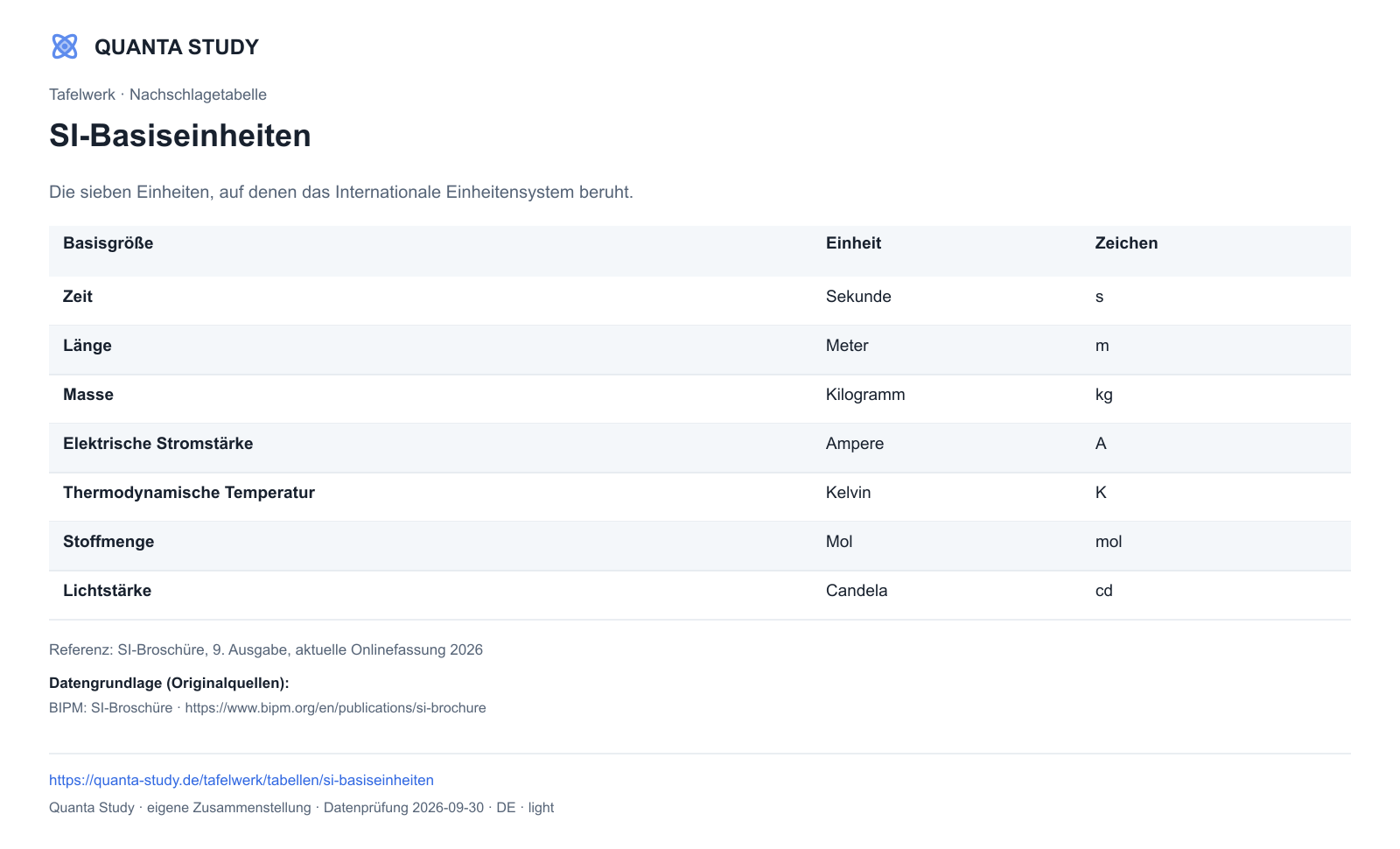Click the mol symbol cell
The height and width of the screenshot is (849, 1400).
(1109, 542)
